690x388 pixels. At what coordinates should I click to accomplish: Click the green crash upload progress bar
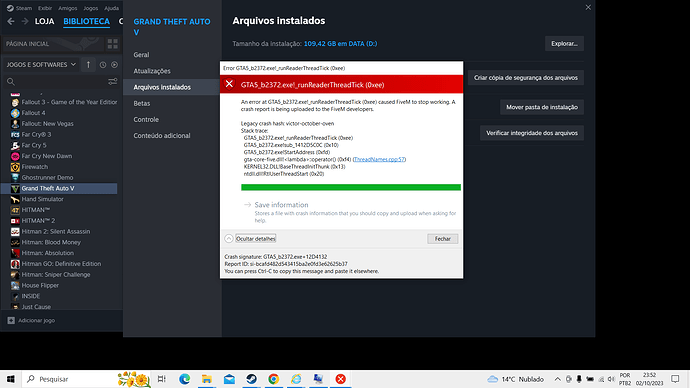351,187
